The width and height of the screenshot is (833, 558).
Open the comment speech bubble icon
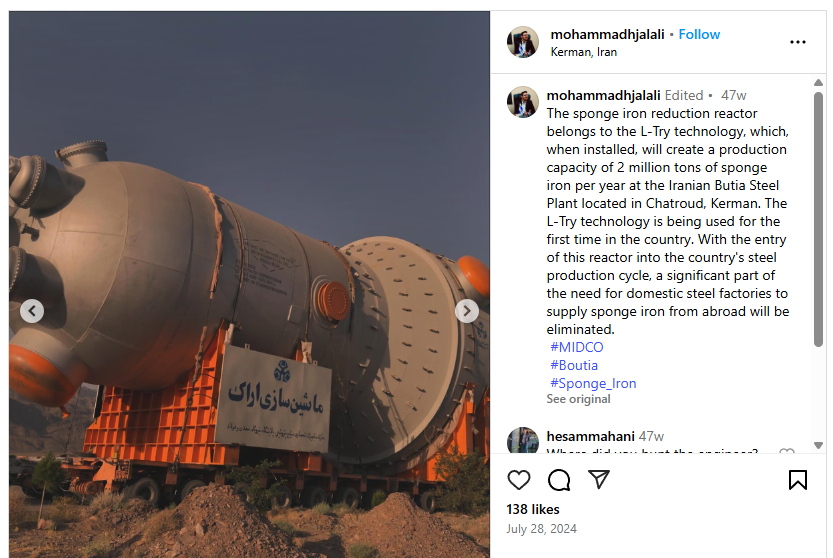559,480
